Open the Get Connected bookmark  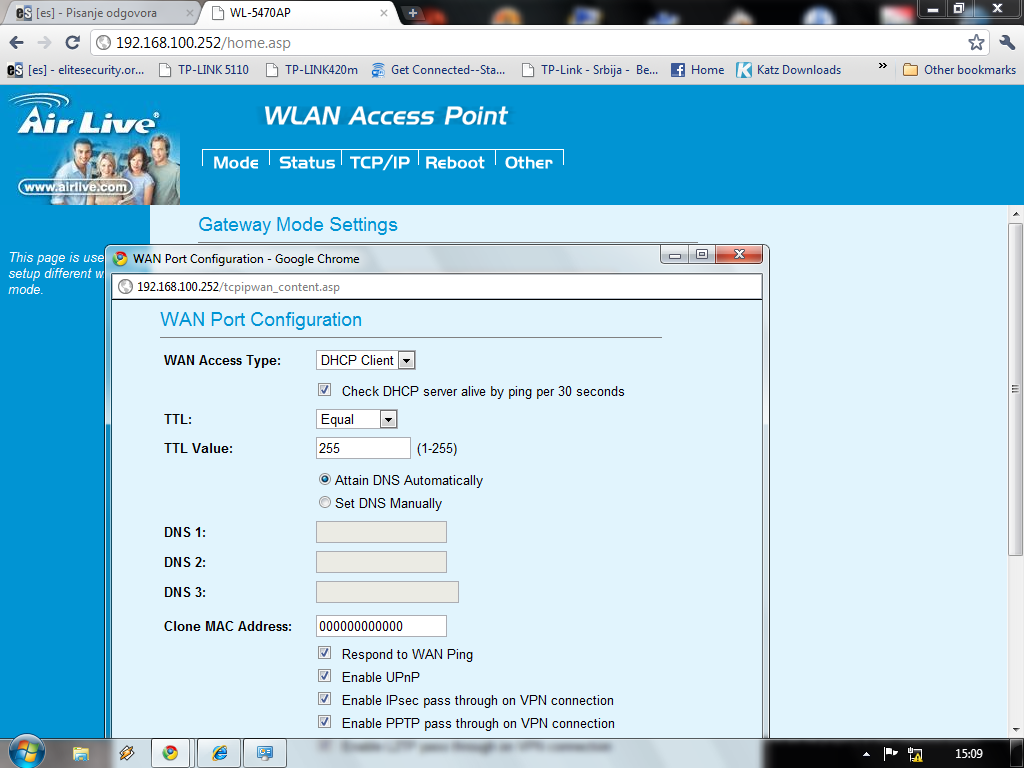[438, 70]
